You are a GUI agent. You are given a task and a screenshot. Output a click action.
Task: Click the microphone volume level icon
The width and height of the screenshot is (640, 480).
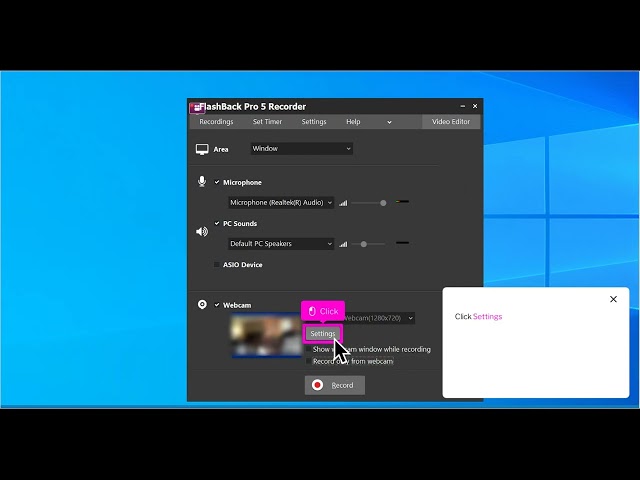click(x=343, y=203)
